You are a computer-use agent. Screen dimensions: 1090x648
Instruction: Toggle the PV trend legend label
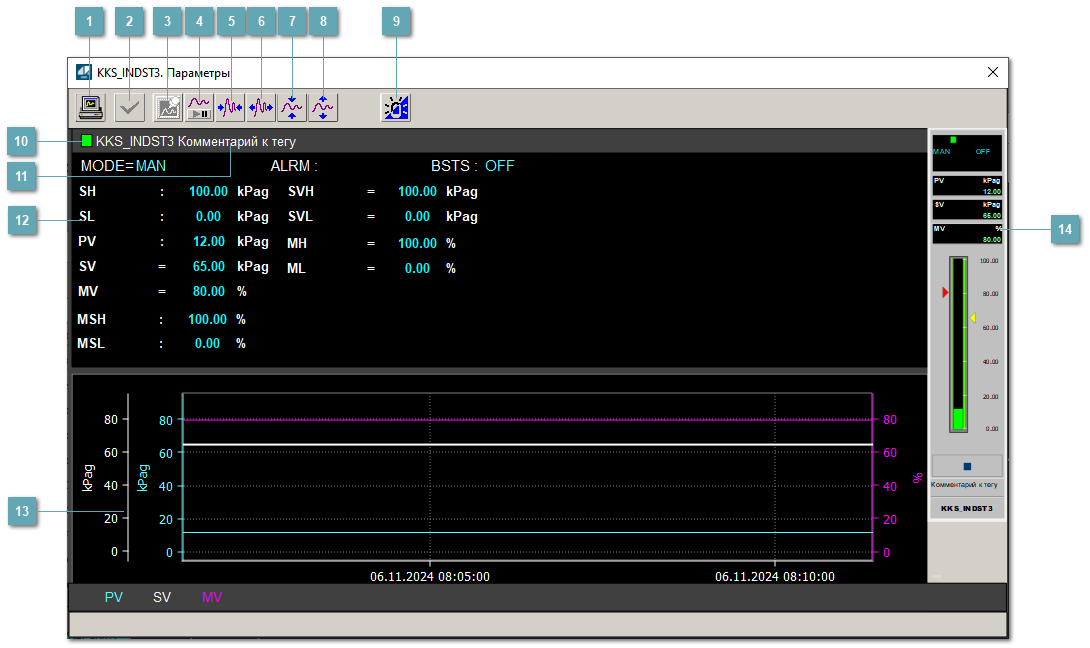[x=114, y=597]
